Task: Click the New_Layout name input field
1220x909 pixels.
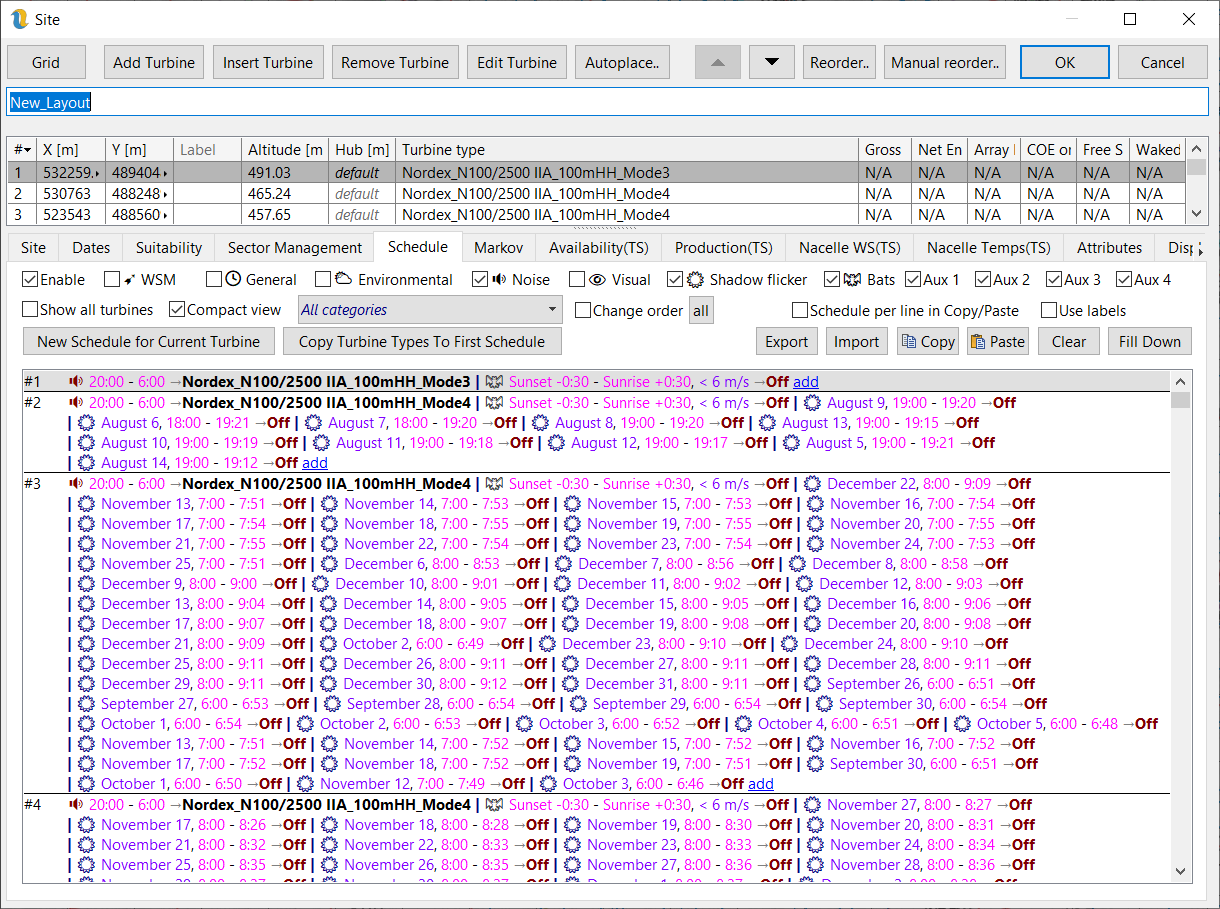Action: click(x=607, y=102)
